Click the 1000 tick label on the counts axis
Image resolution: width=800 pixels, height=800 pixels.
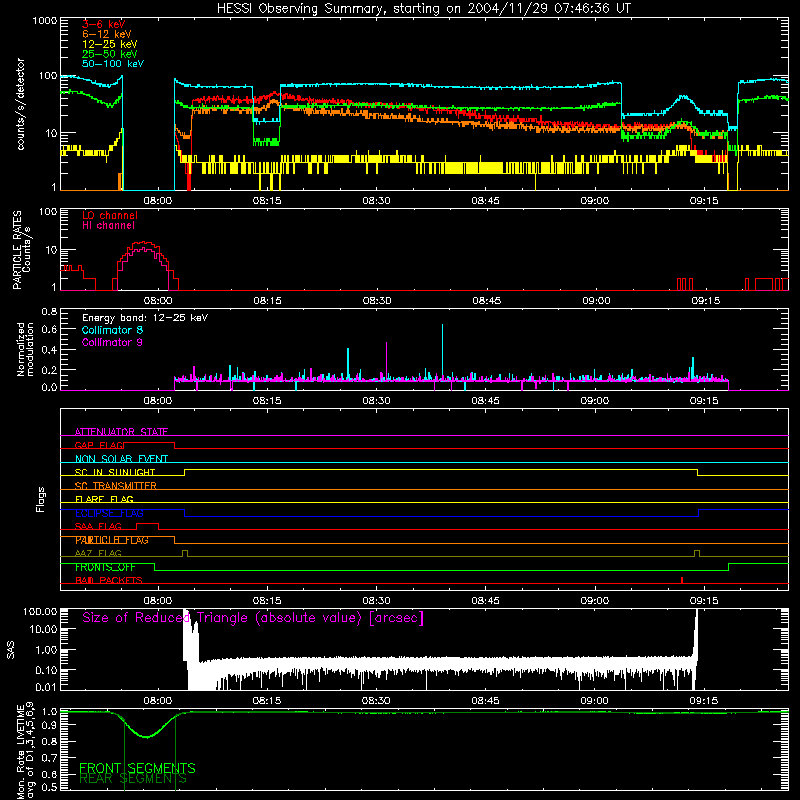[x=45, y=21]
